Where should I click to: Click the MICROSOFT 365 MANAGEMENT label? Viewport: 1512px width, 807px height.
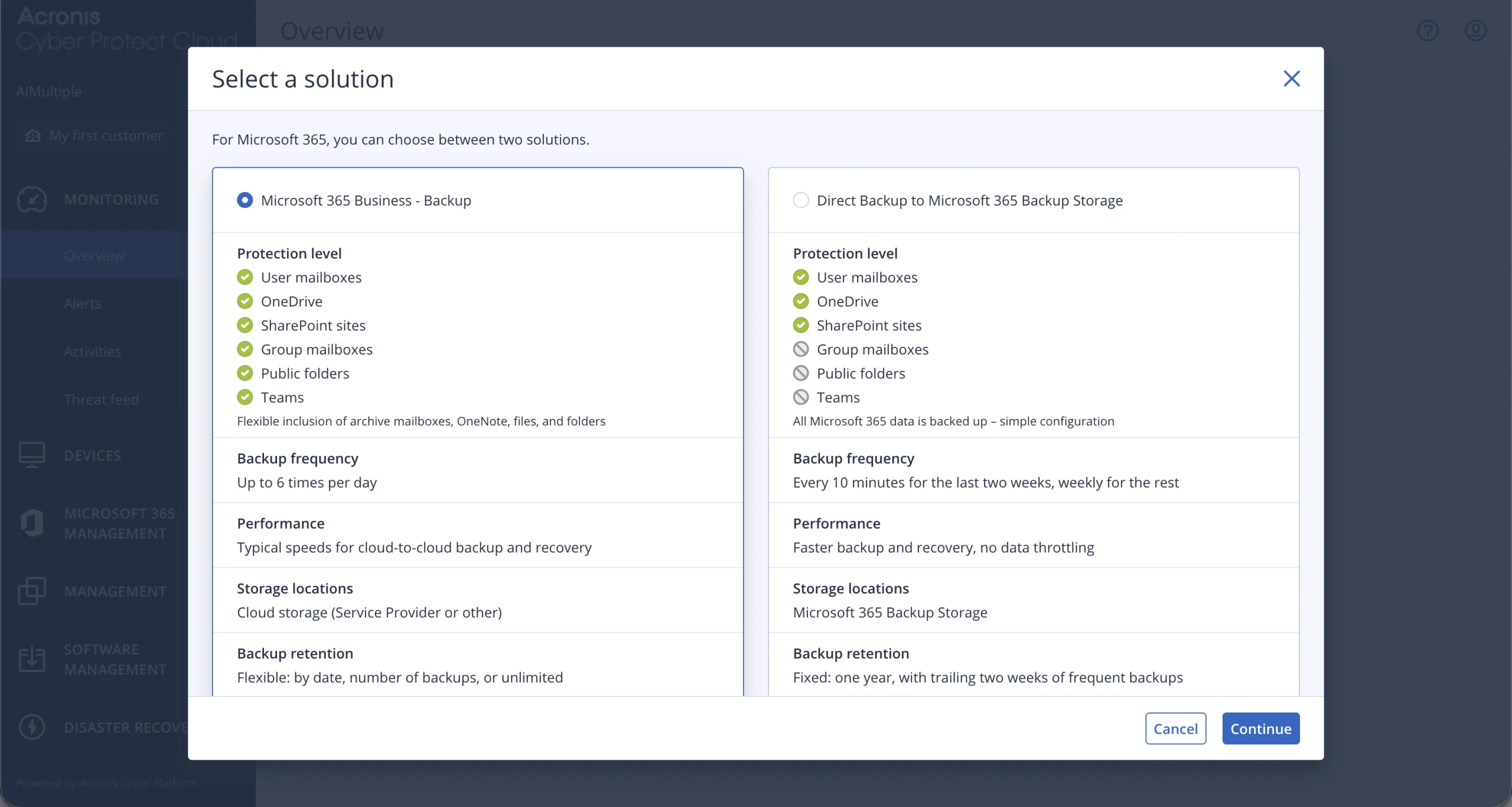(x=119, y=523)
